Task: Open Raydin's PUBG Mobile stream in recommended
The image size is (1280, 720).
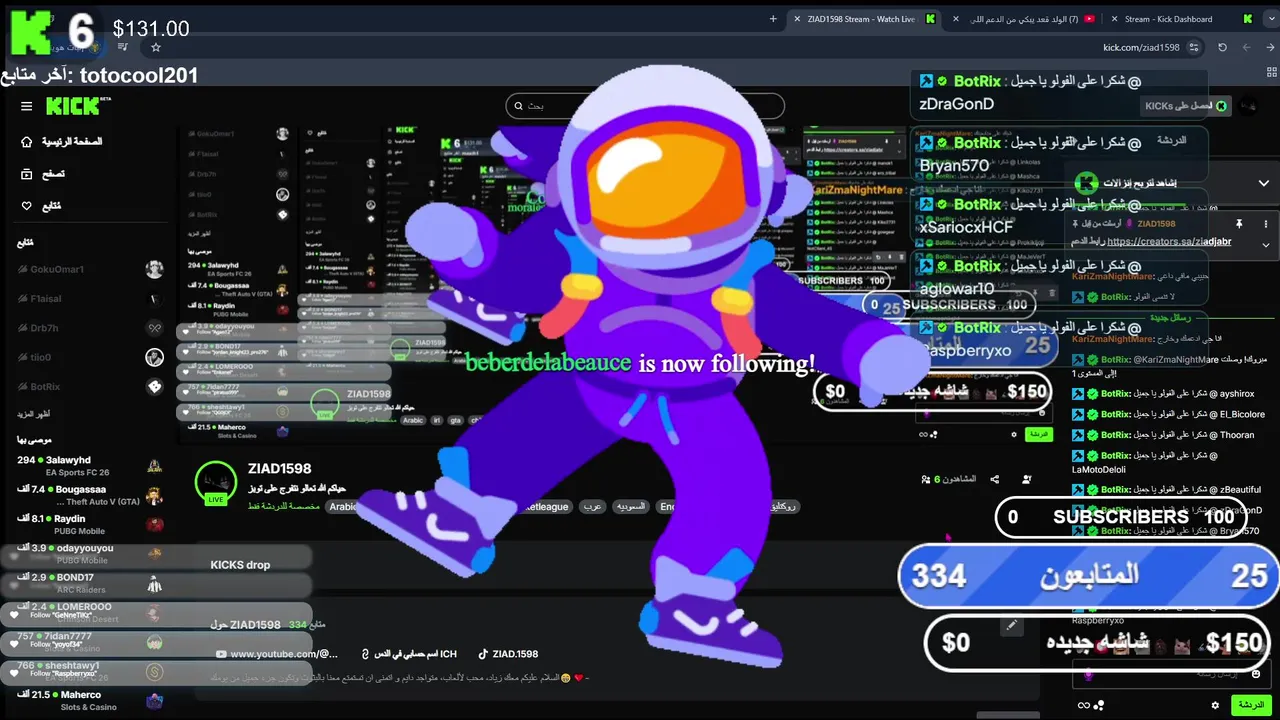Action: click(x=90, y=524)
